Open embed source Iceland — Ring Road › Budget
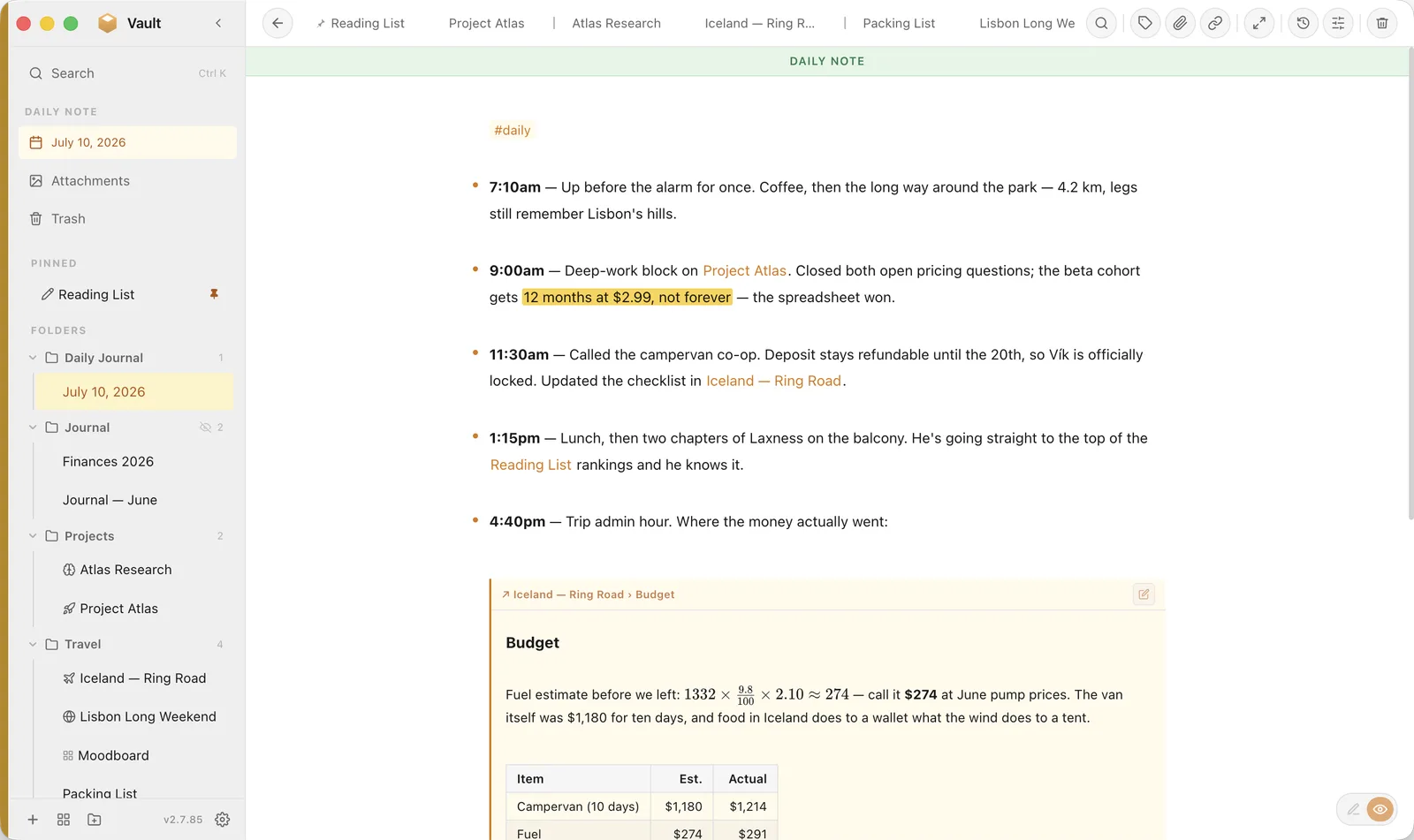This screenshot has height=840, width=1414. tap(588, 594)
